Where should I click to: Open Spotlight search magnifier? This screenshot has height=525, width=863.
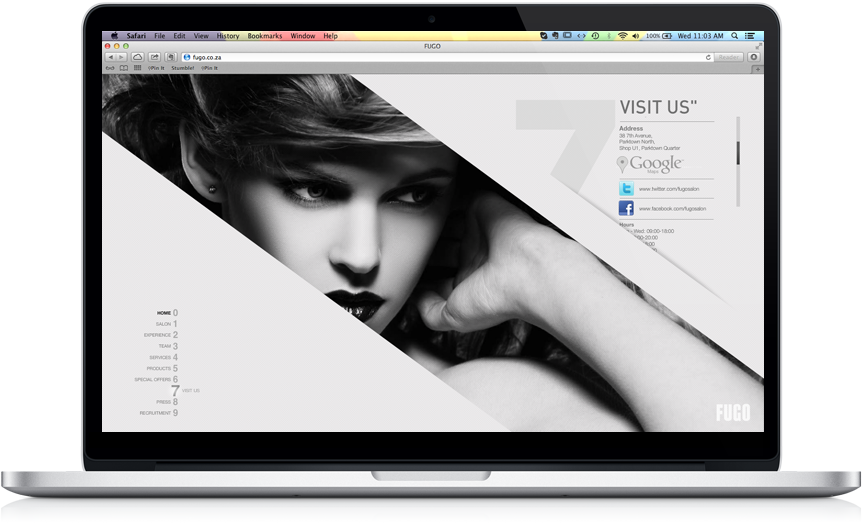click(734, 36)
